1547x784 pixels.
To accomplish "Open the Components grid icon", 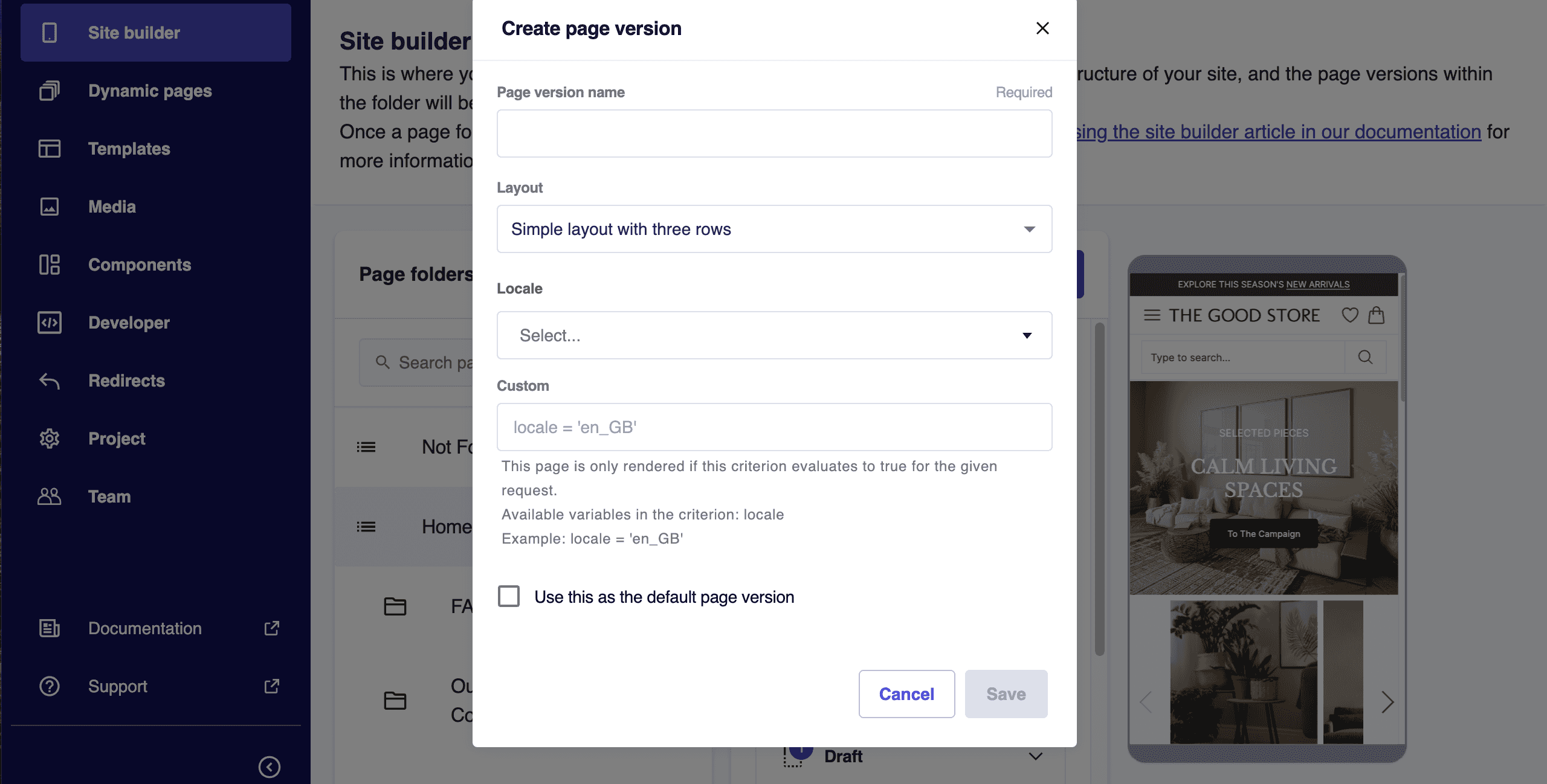I will [x=50, y=265].
